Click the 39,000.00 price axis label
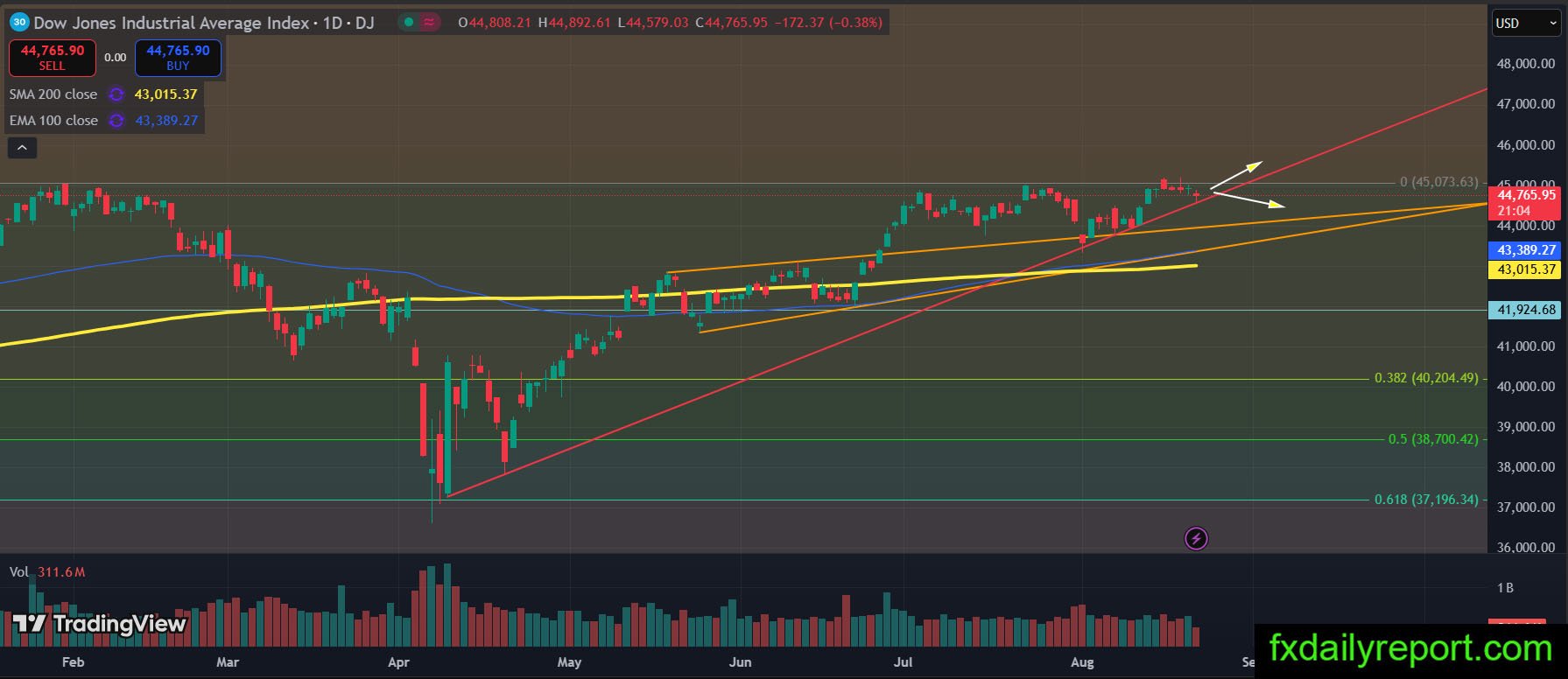This screenshot has height=679, width=1568. point(1526,427)
